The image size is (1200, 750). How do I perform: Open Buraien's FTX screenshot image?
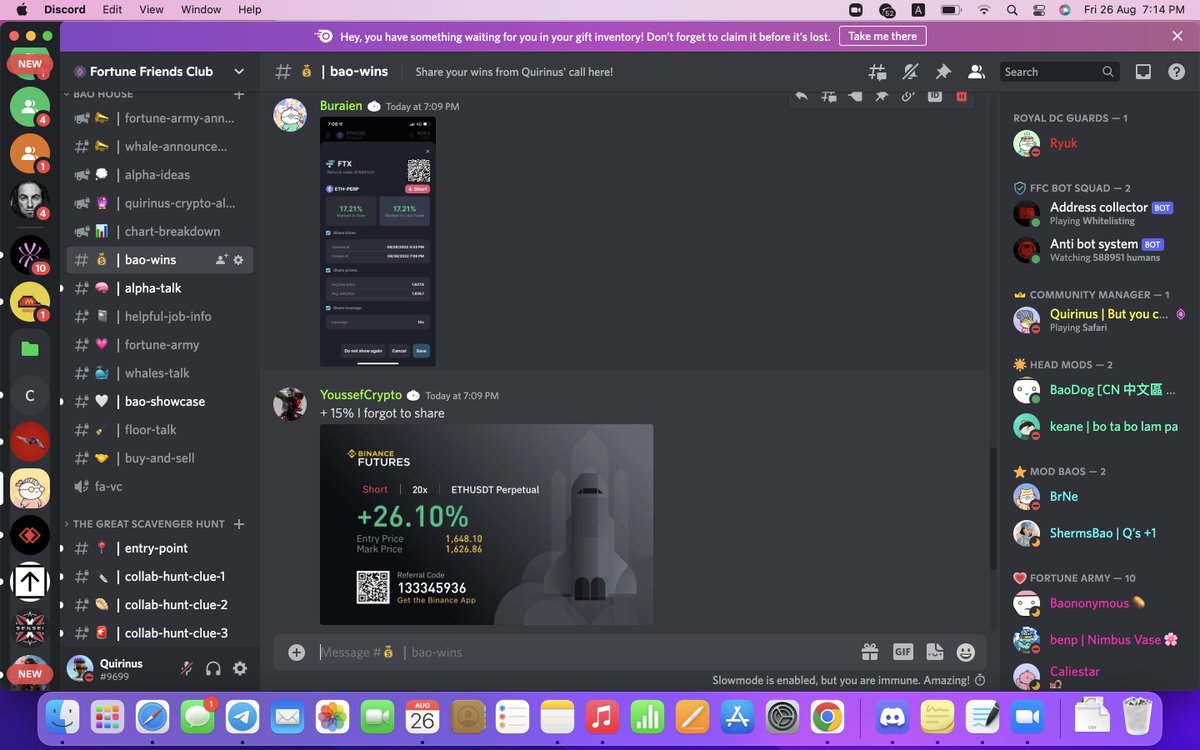pos(378,242)
